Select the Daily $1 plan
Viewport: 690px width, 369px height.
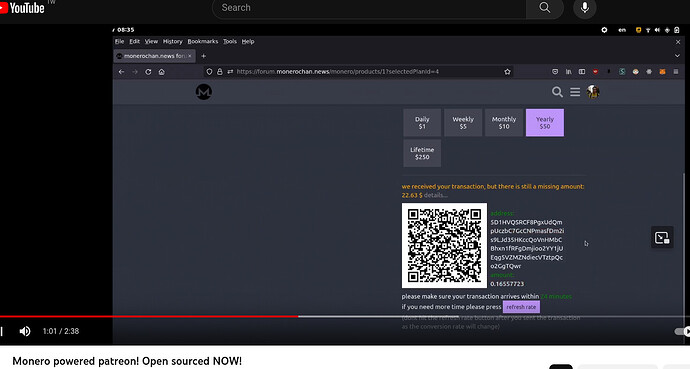pos(422,123)
